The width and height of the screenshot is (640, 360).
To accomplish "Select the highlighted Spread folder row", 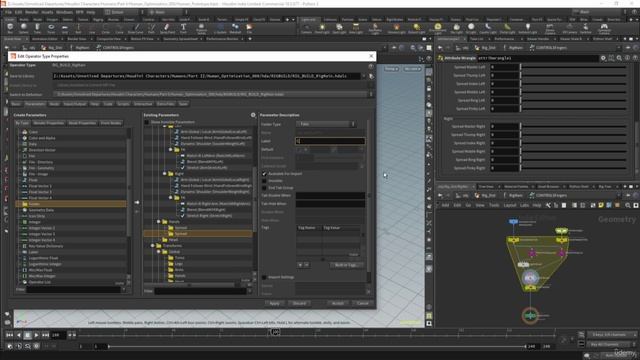I will [198, 234].
